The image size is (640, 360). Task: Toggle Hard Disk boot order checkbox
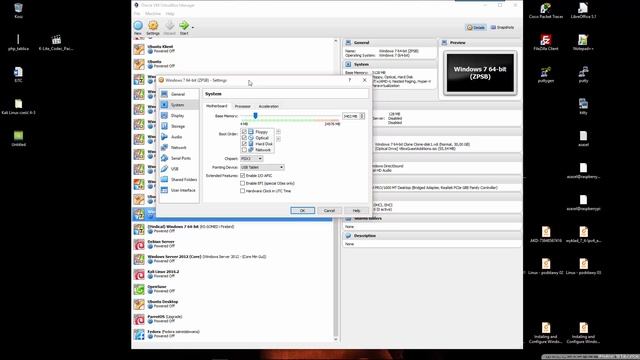pyautogui.click(x=244, y=144)
